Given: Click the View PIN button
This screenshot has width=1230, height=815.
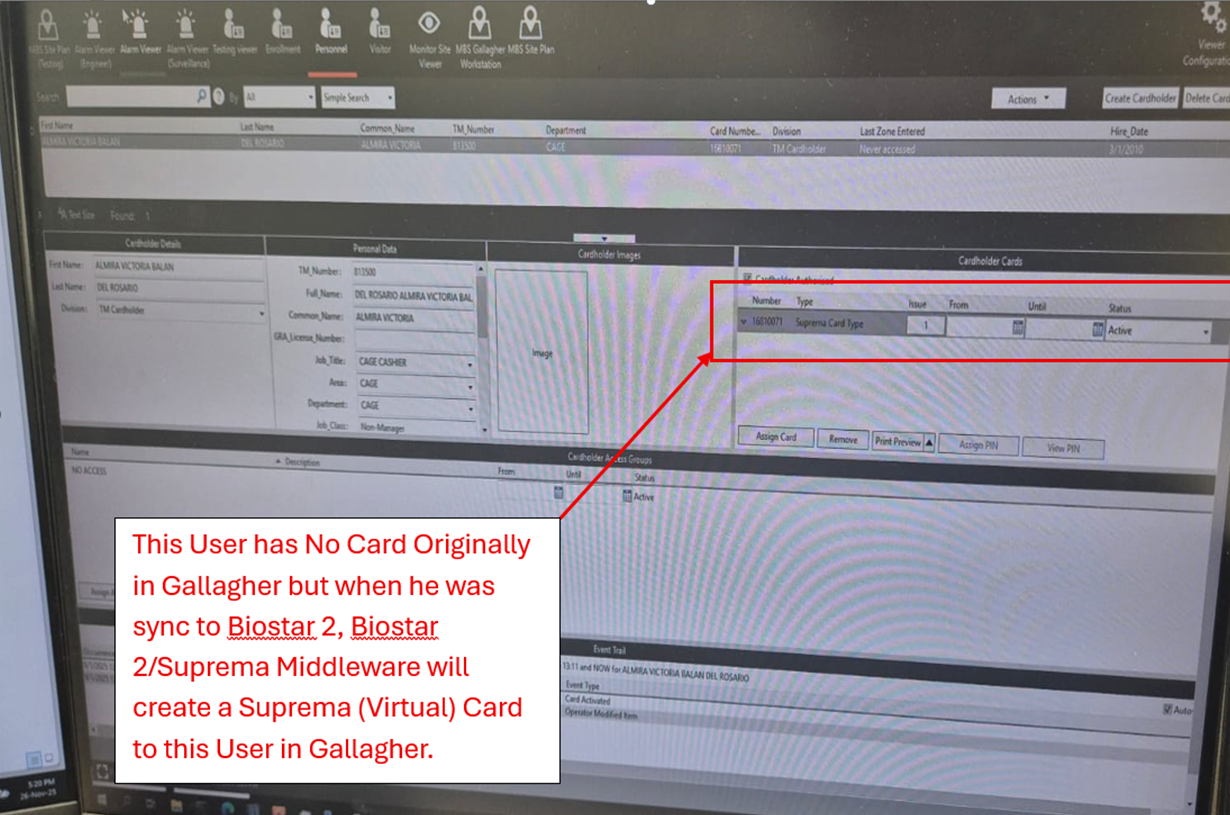Looking at the screenshot, I should [x=1063, y=448].
